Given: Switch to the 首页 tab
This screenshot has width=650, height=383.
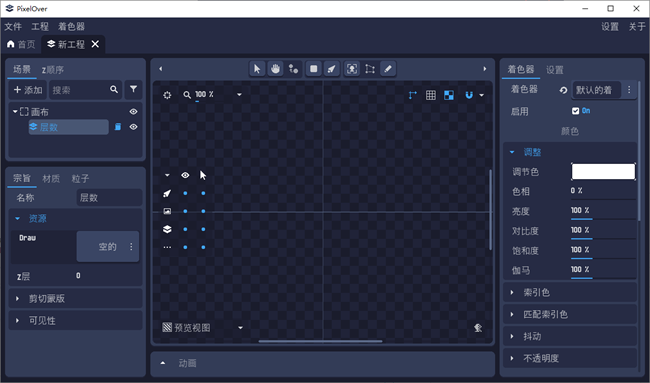Looking at the screenshot, I should pos(21,44).
